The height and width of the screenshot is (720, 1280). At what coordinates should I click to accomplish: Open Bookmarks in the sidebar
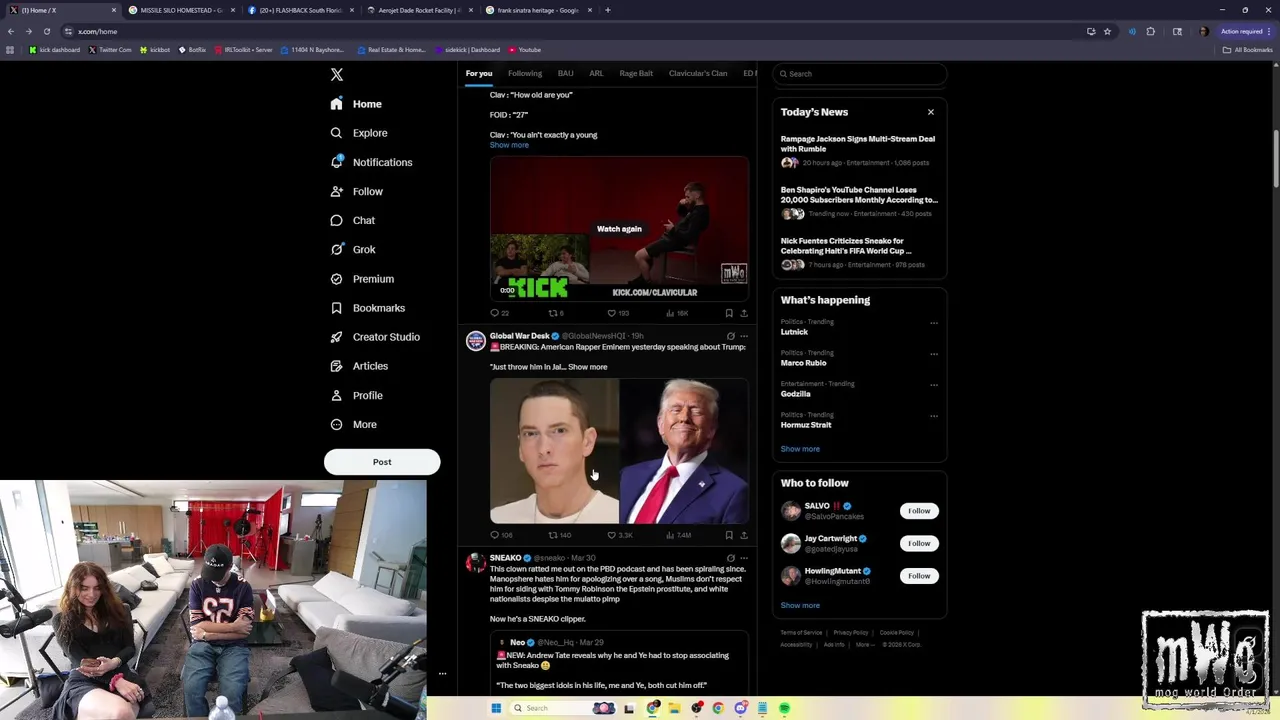(x=367, y=308)
